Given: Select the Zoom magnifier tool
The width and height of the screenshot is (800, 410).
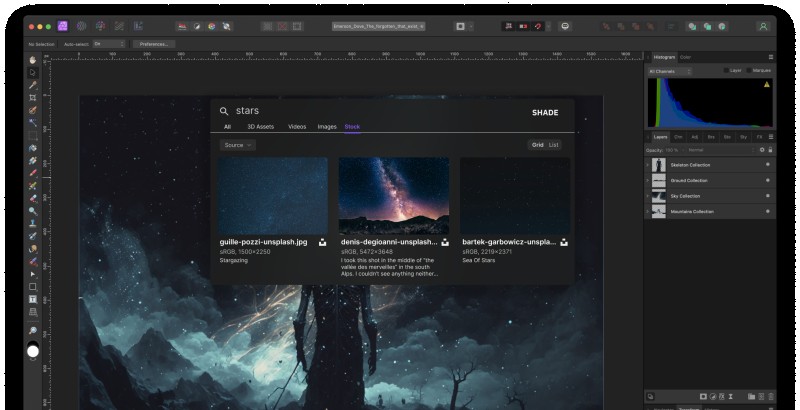Looking at the screenshot, I should (33, 331).
